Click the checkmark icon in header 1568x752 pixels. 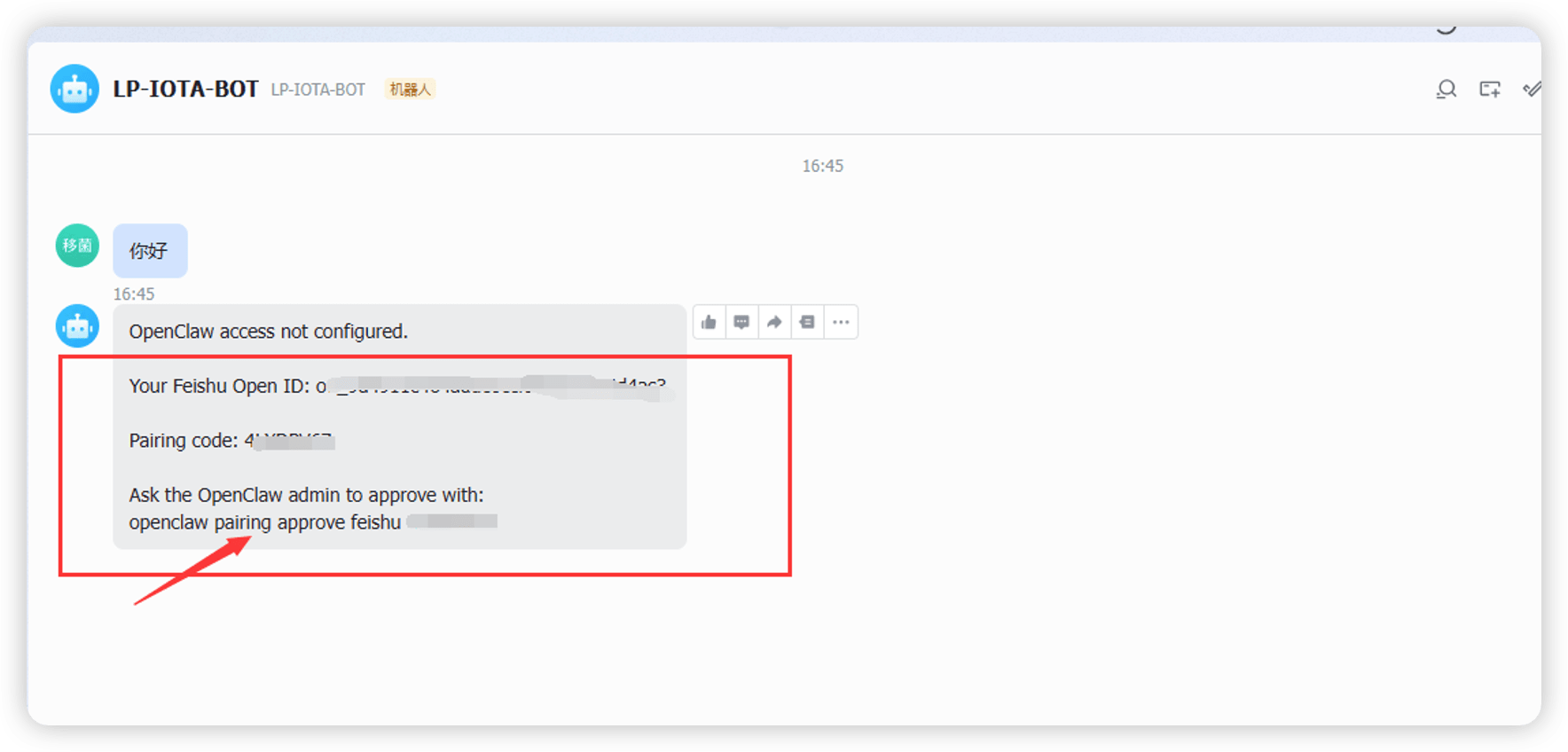1532,90
